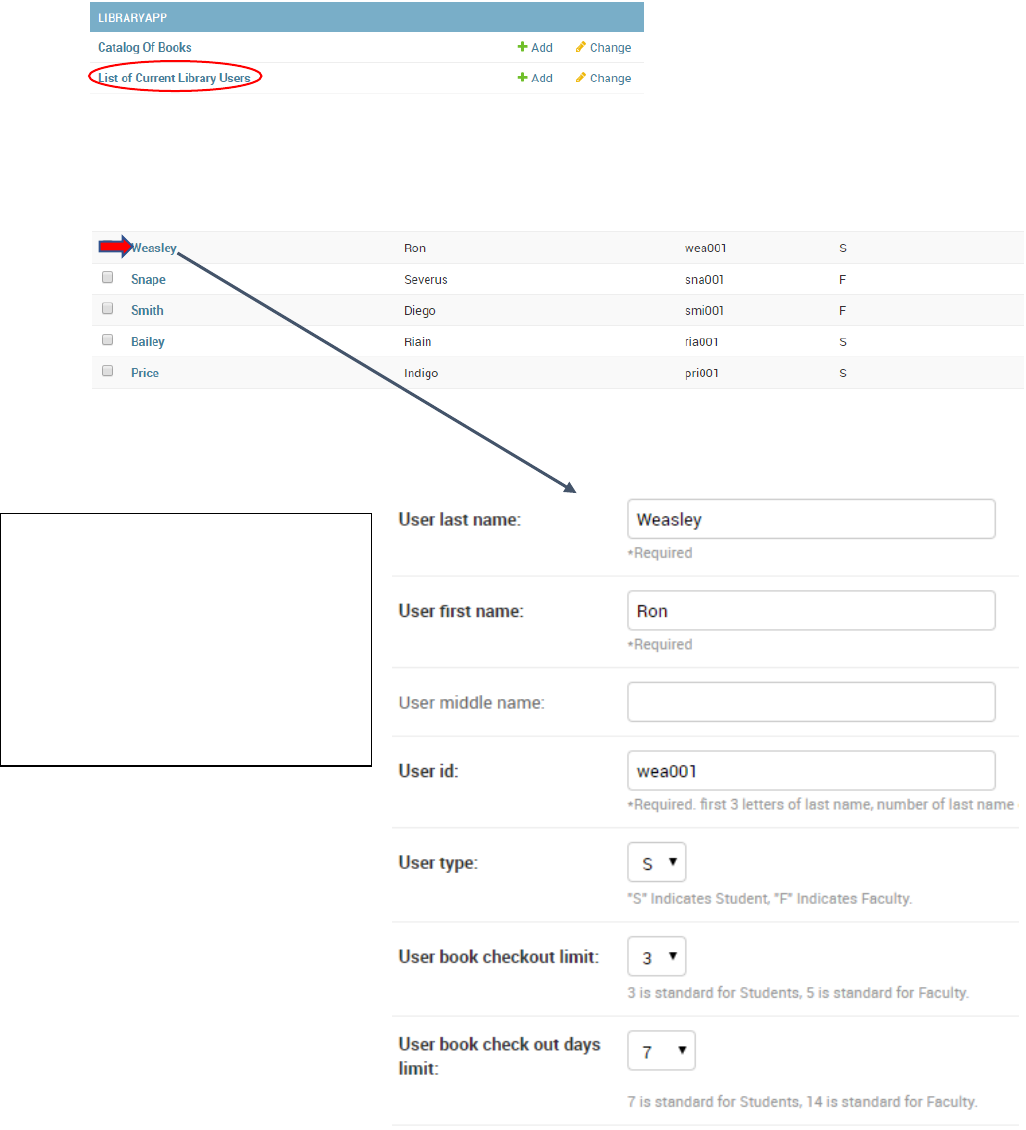Image resolution: width=1026 pixels, height=1130 pixels.
Task: Click the green plus icon for Library Users
Action: coord(522,77)
